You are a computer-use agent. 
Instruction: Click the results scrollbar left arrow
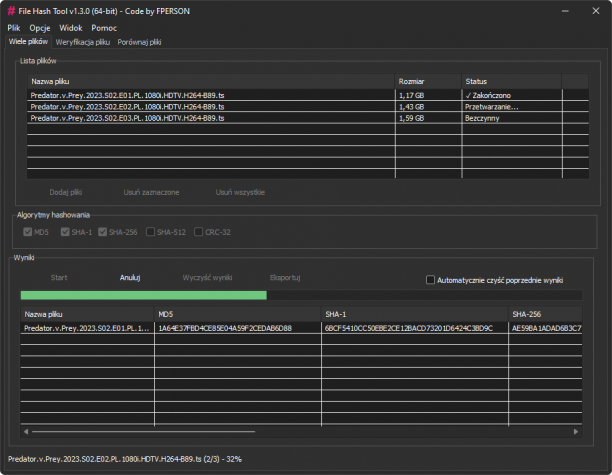[x=26, y=432]
